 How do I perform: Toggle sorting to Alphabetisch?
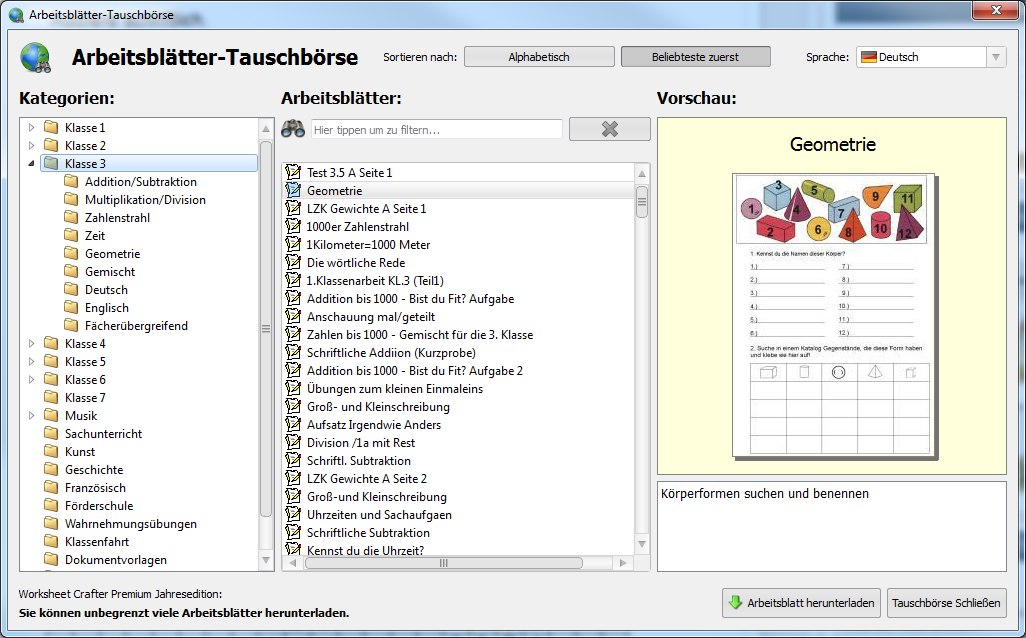click(539, 57)
